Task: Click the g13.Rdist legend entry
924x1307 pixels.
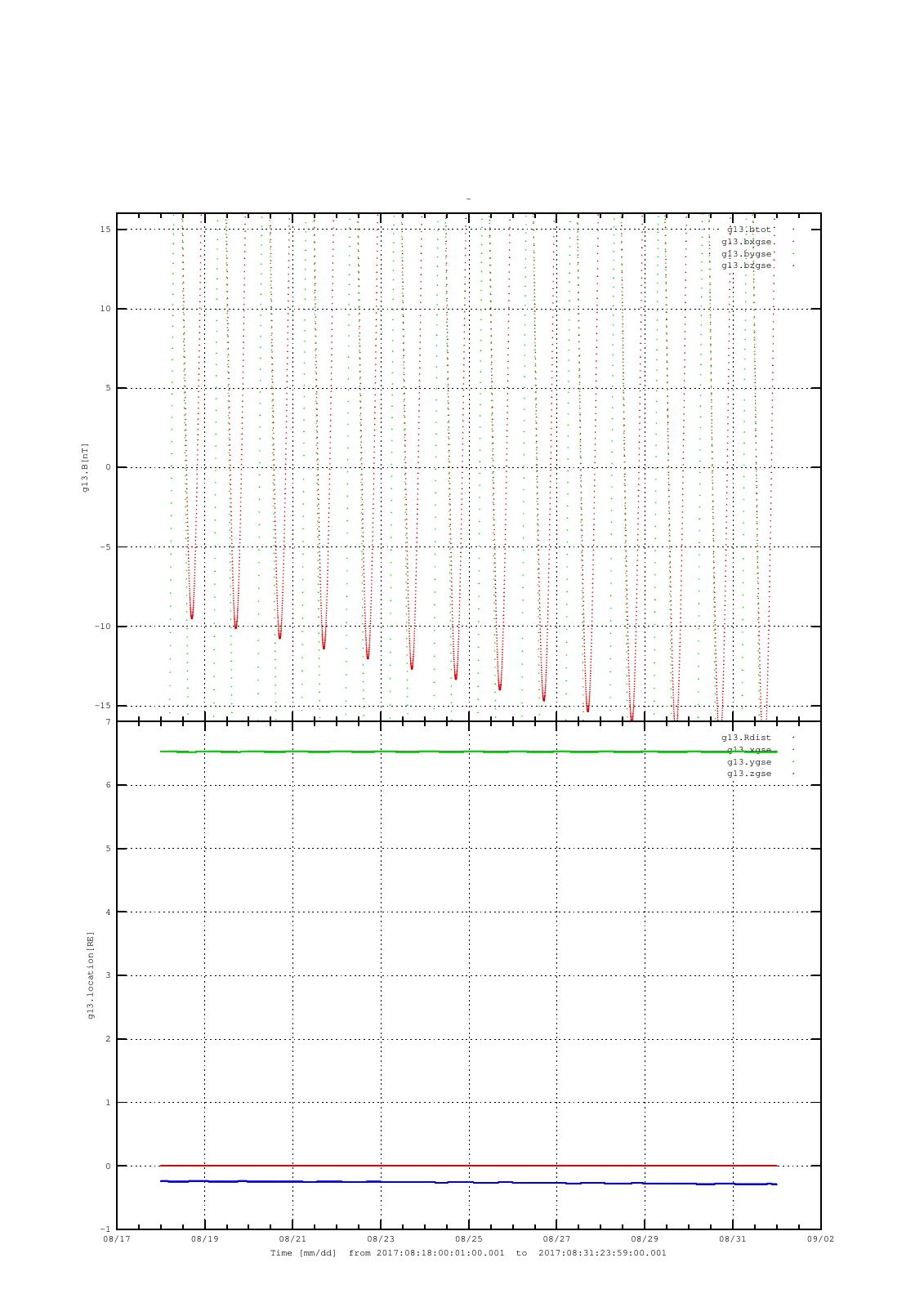Action: [x=746, y=738]
